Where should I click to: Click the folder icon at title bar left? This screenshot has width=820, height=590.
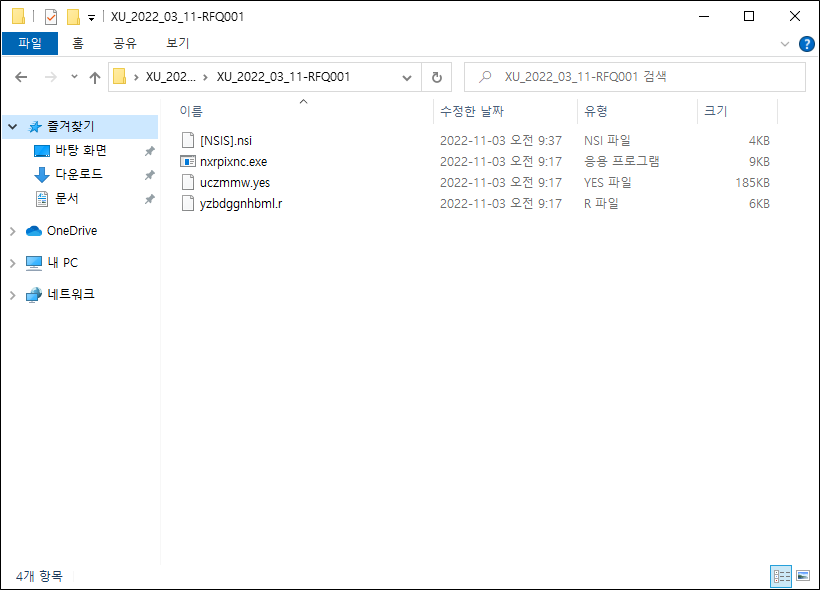point(18,17)
